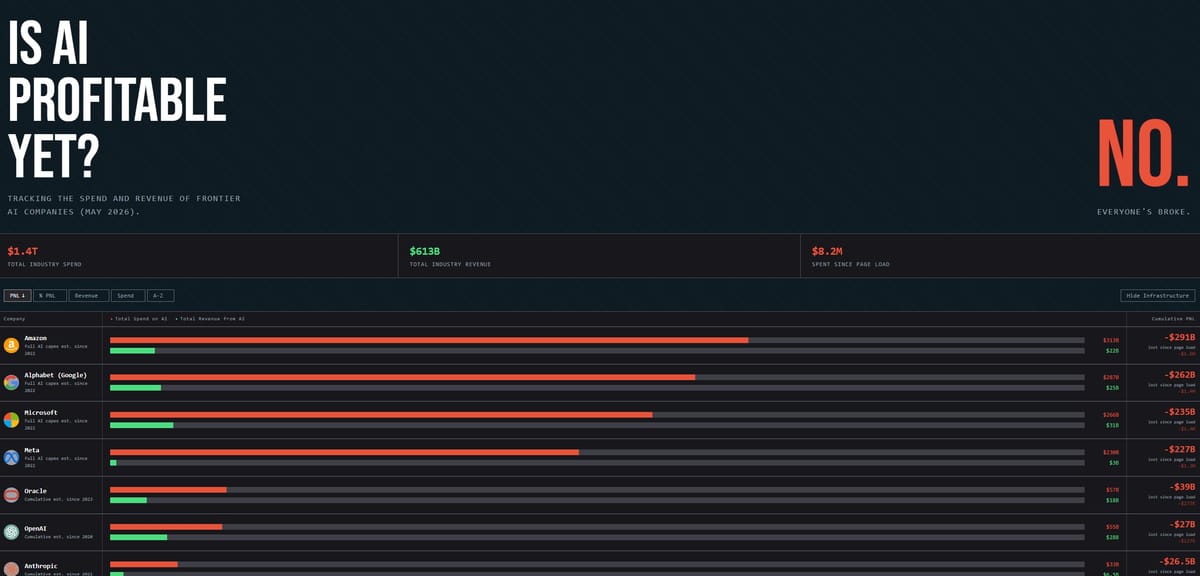Sort companies alphabetically with A-Z
The width and height of the screenshot is (1200, 576).
point(160,296)
